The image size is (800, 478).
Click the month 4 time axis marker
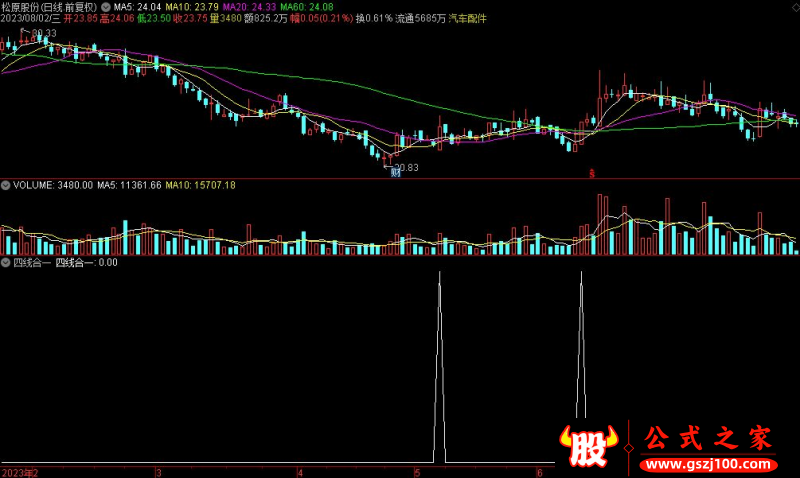pos(301,473)
